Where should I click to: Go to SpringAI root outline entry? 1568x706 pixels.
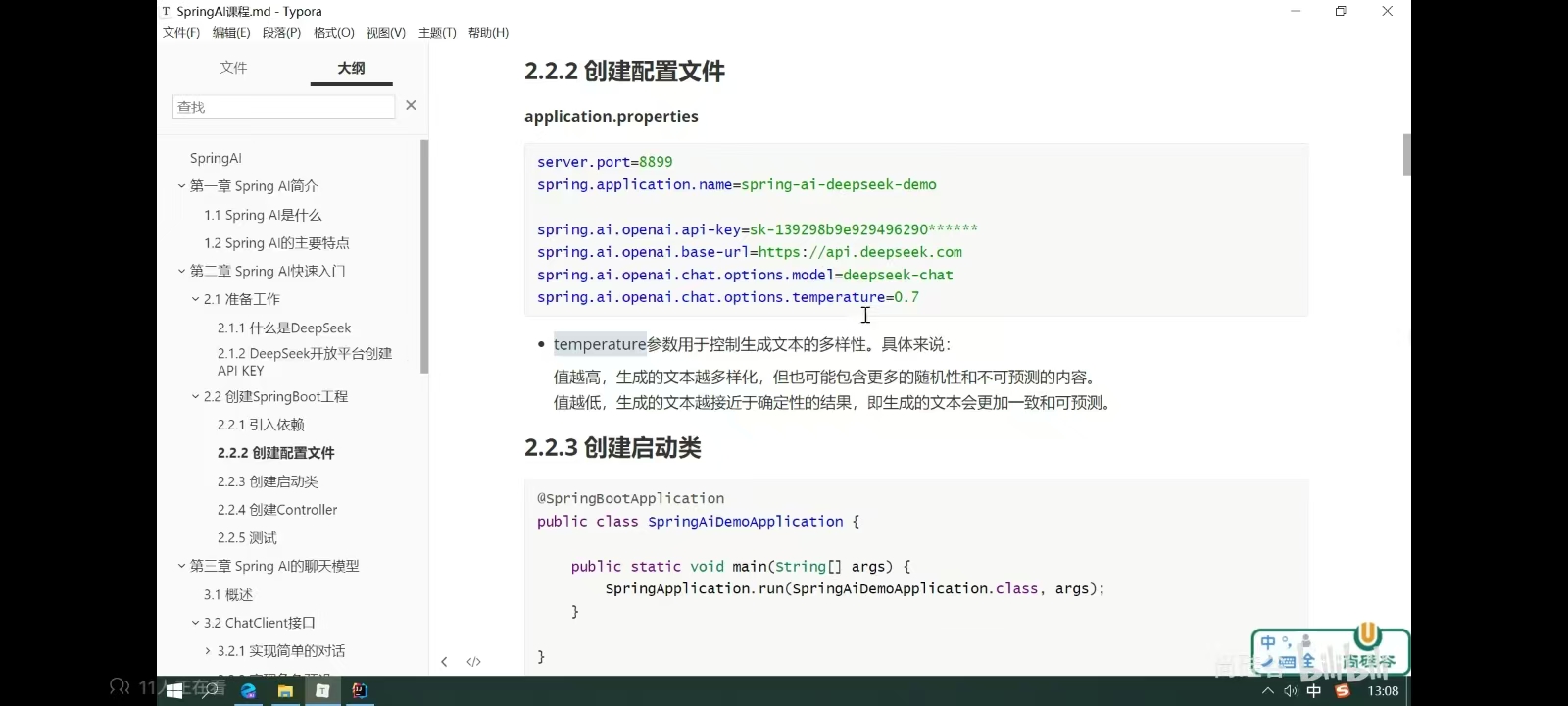click(216, 158)
